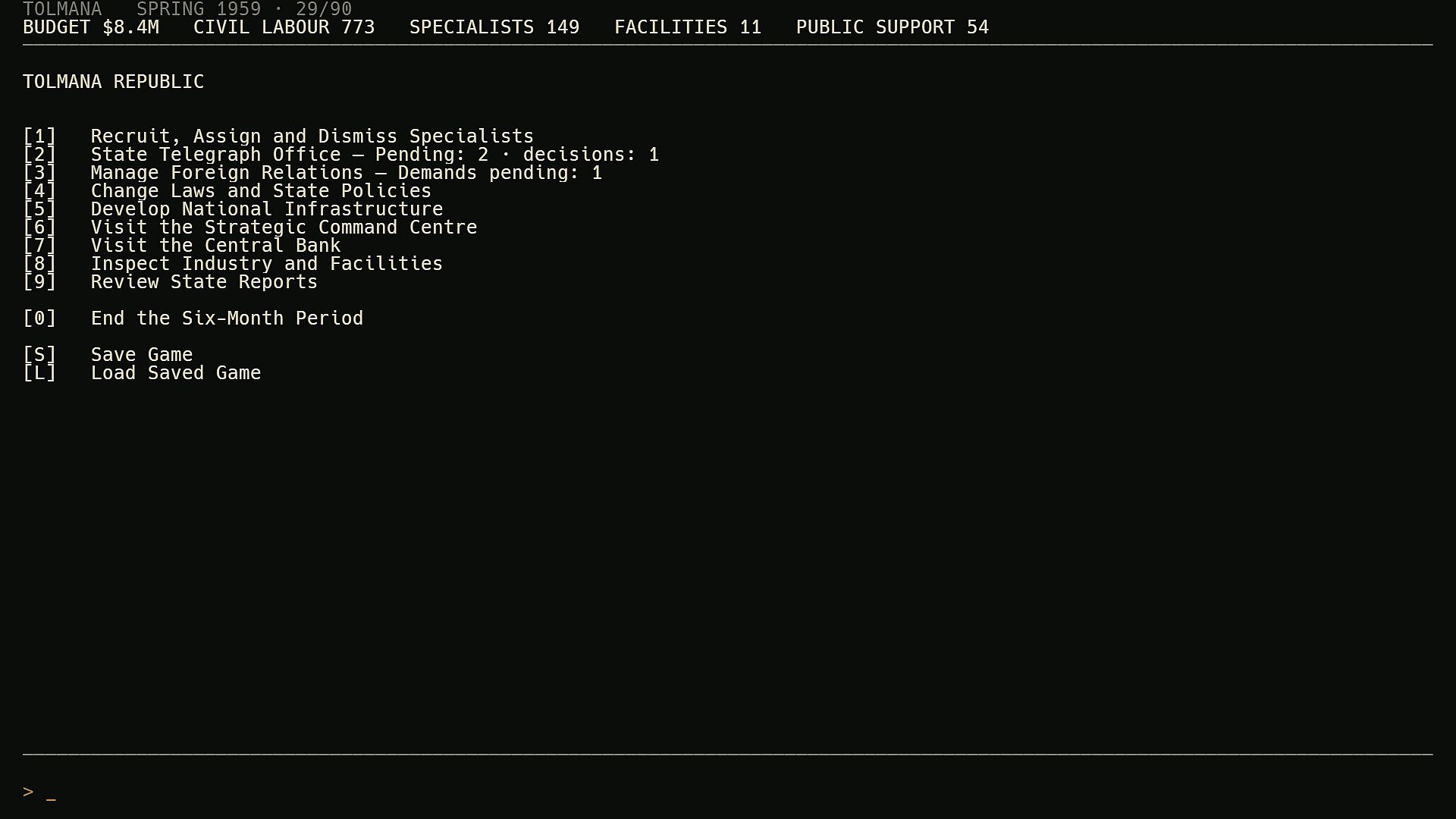Choose Change Laws and State Policies
Screen dimensions: 1456x819
[227, 191]
